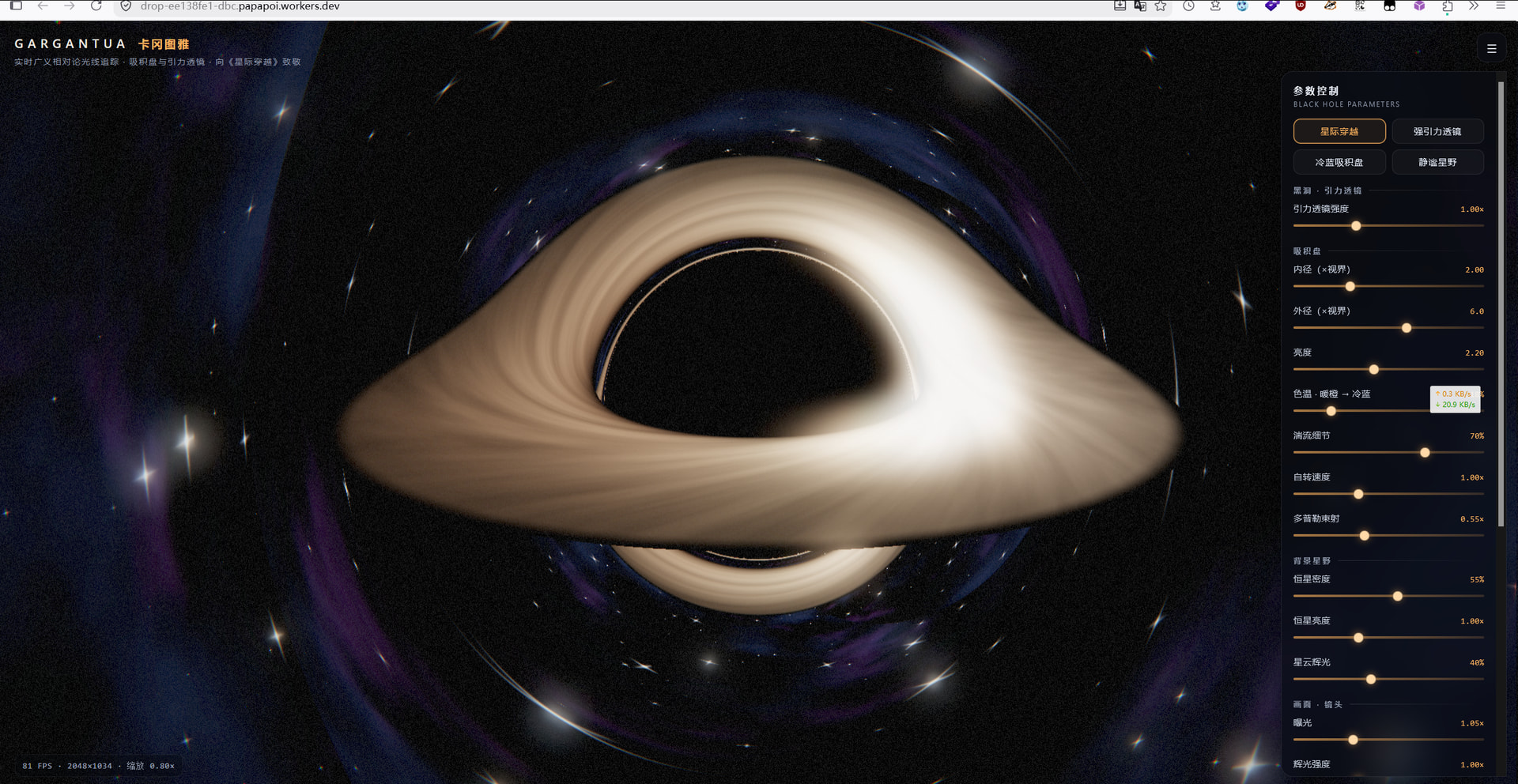
Task: Click the 色温 暖橙→冷蓝 slider handle
Action: pos(1331,411)
